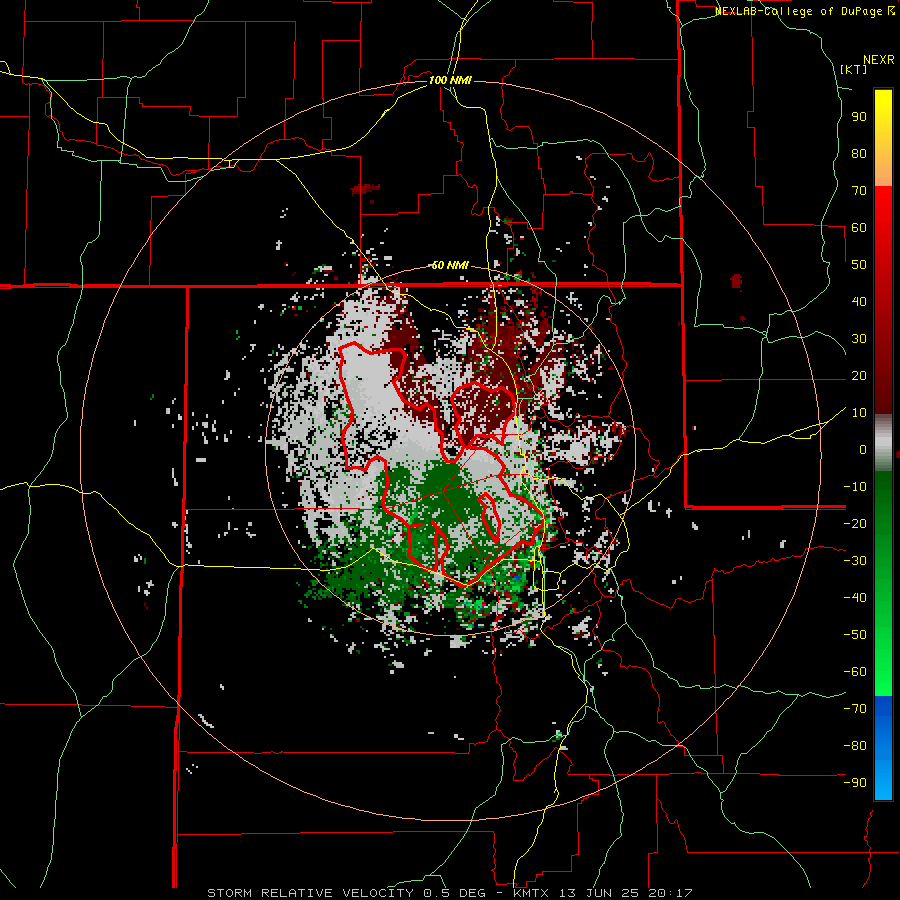Select the -50 value on the velocity scale
The image size is (900, 900).
coord(855,635)
